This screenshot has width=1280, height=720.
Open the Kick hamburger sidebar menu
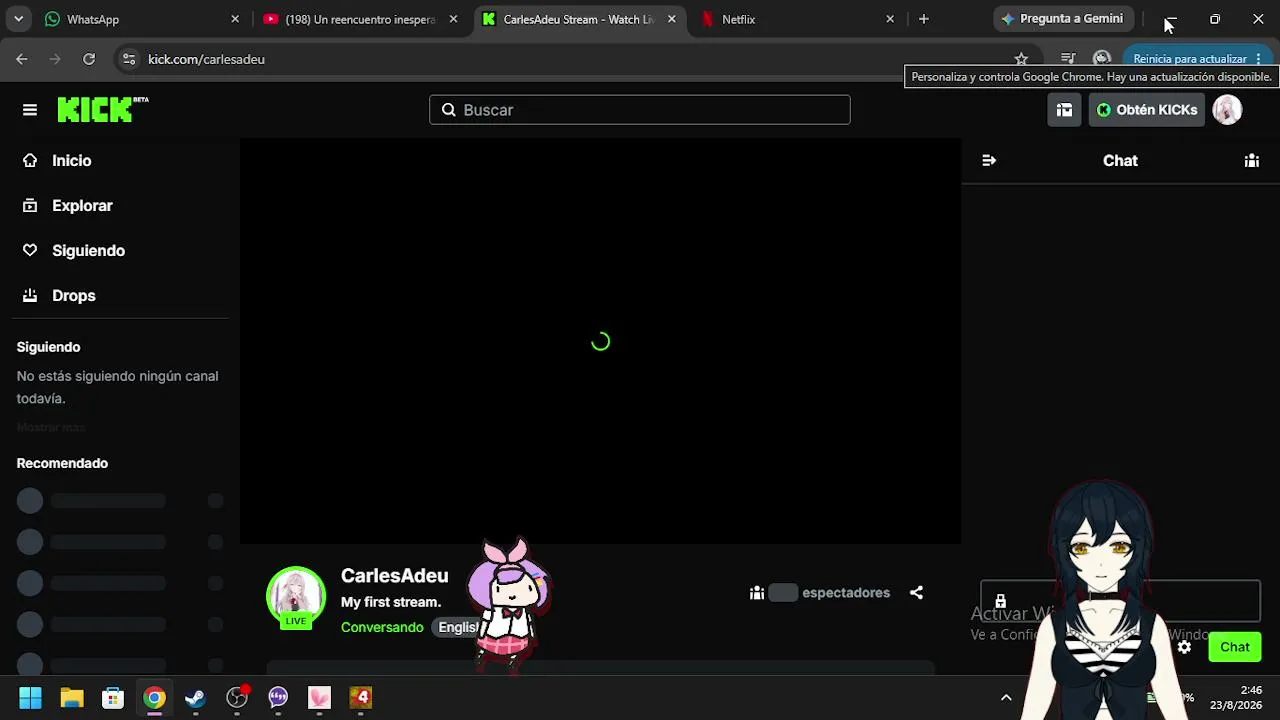coord(30,110)
